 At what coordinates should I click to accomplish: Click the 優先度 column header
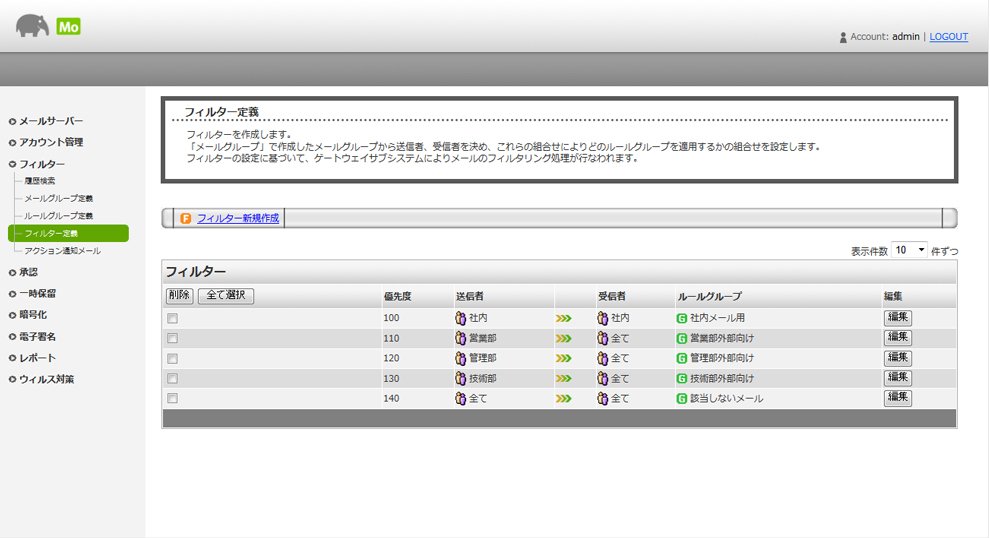click(397, 296)
